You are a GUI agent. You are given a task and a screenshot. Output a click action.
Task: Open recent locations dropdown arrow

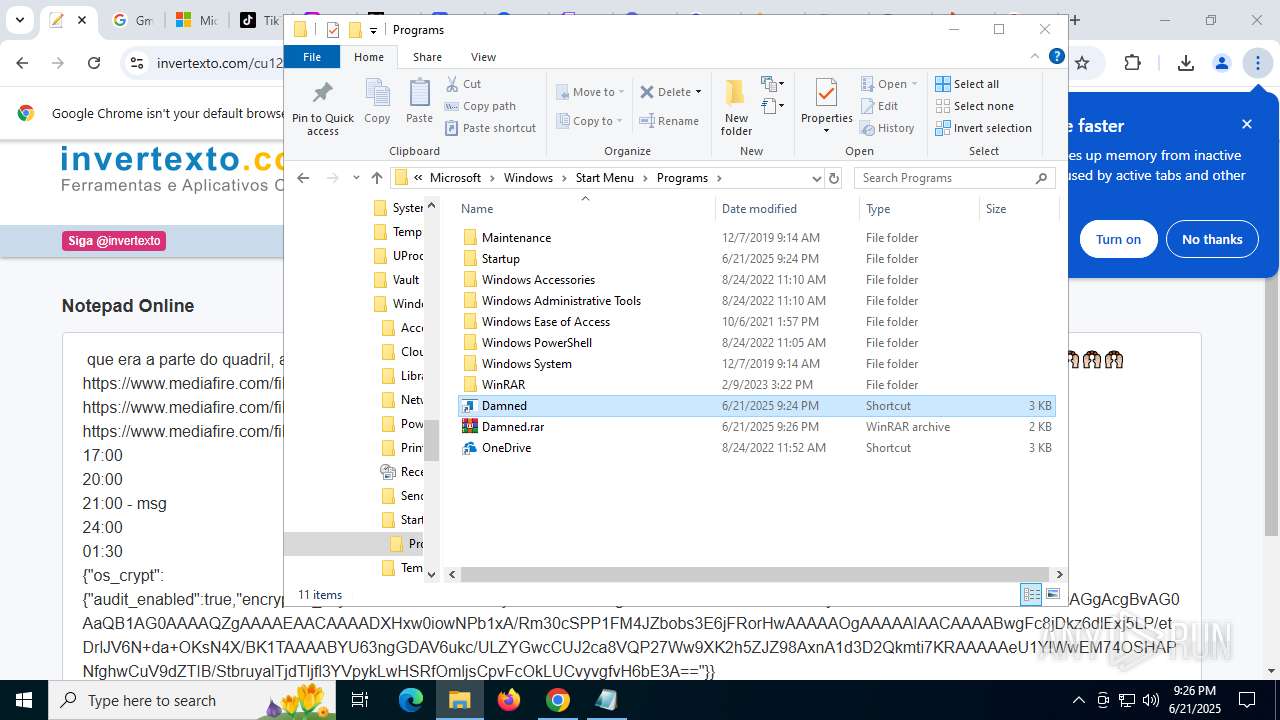click(356, 178)
